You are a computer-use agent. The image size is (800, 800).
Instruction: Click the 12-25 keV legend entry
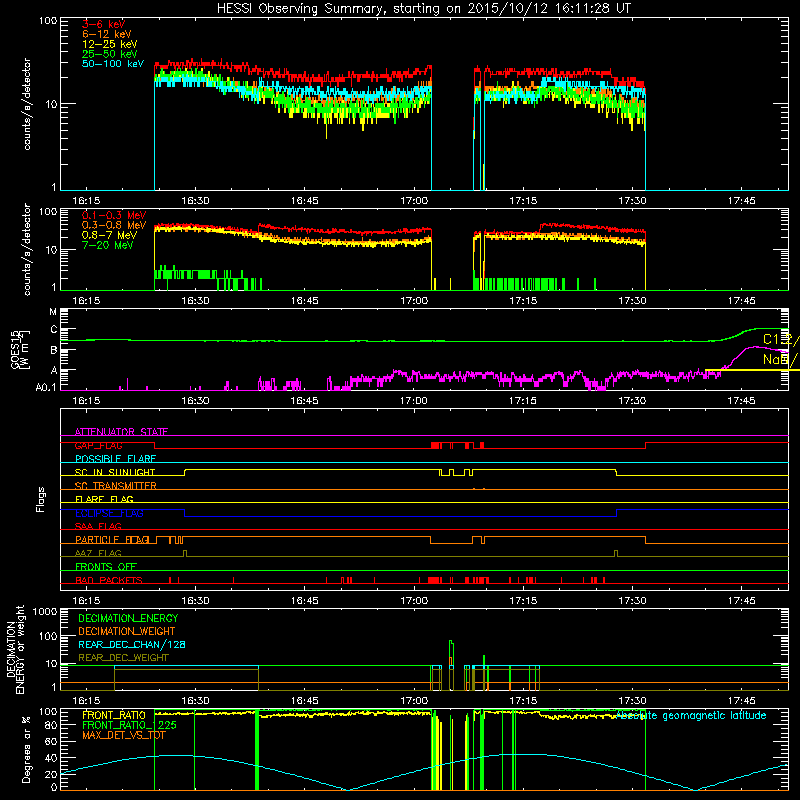point(109,44)
